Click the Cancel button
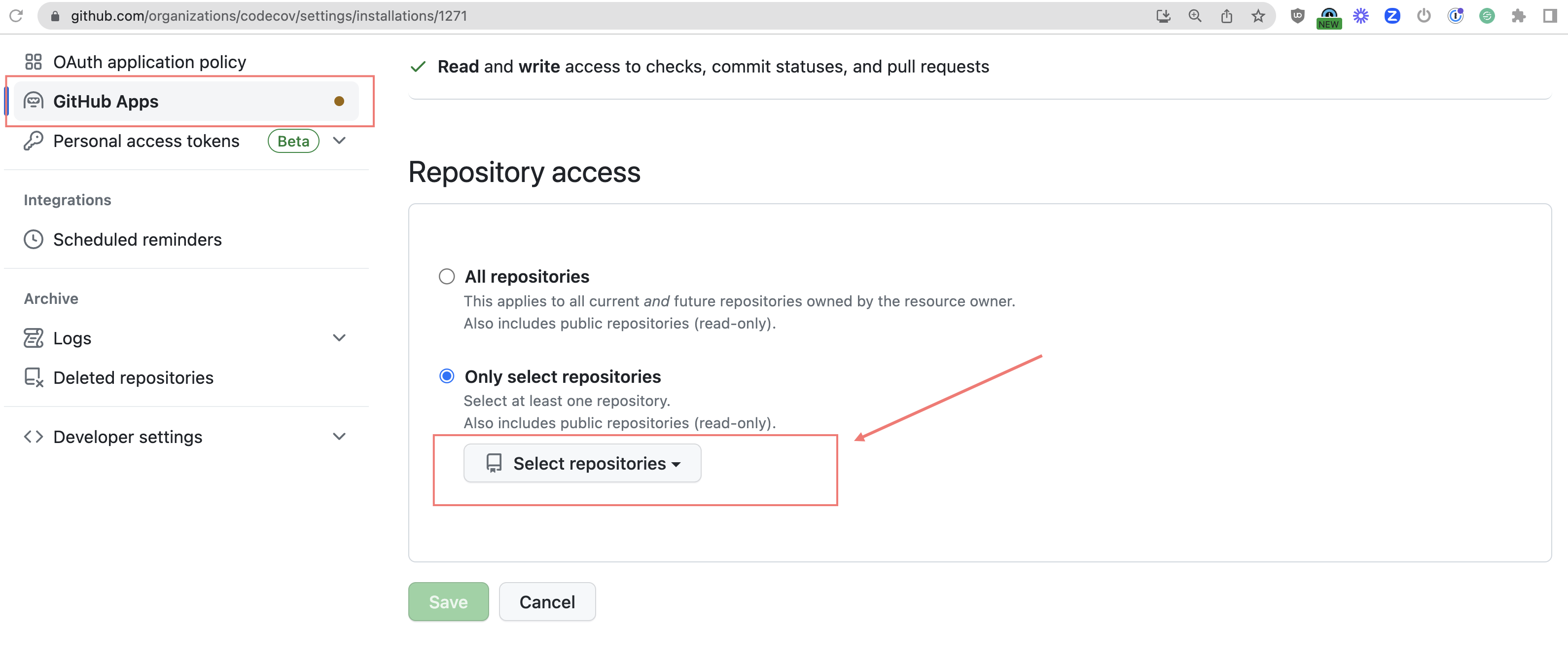This screenshot has height=665, width=1568. point(547,602)
